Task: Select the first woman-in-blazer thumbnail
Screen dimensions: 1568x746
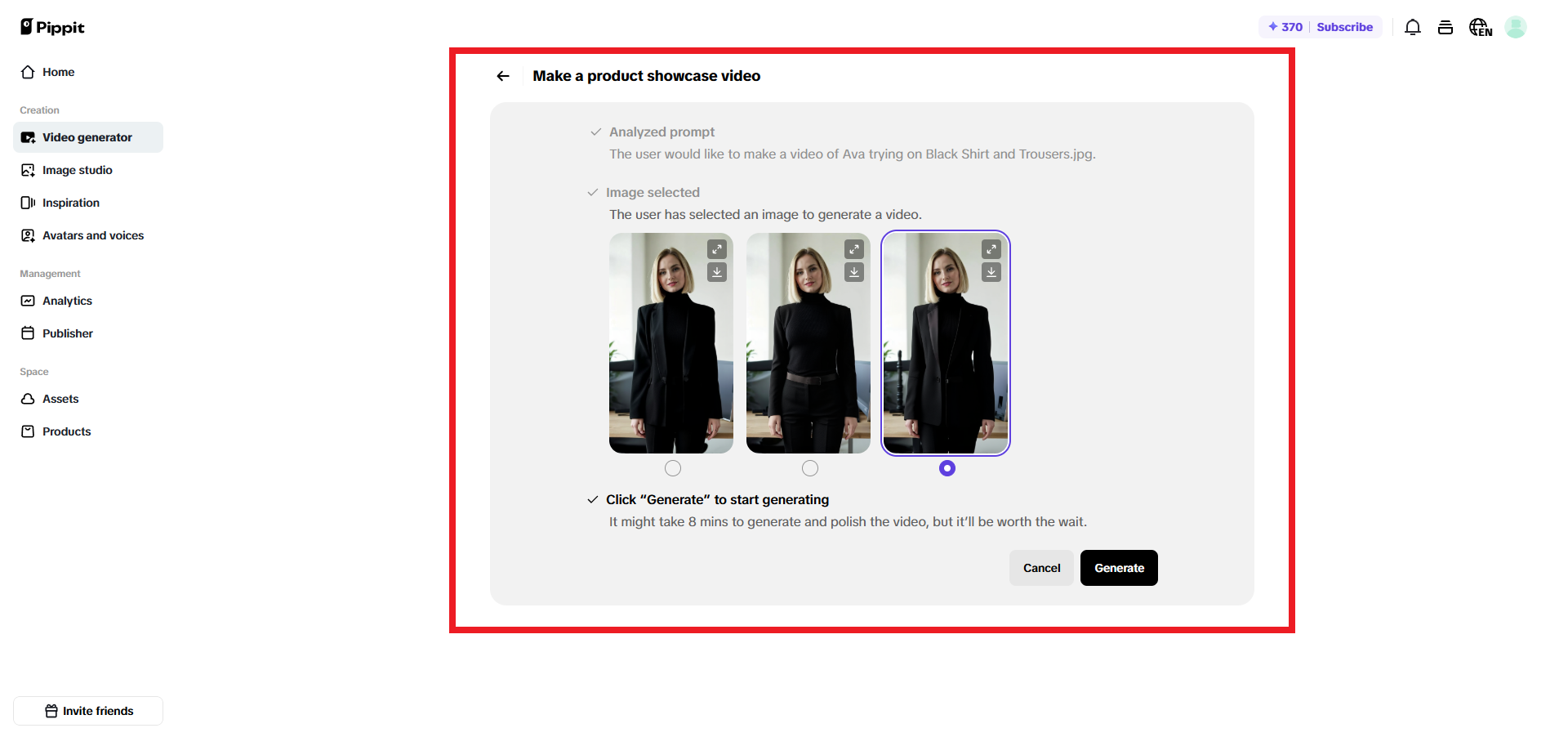Action: pyautogui.click(x=671, y=343)
